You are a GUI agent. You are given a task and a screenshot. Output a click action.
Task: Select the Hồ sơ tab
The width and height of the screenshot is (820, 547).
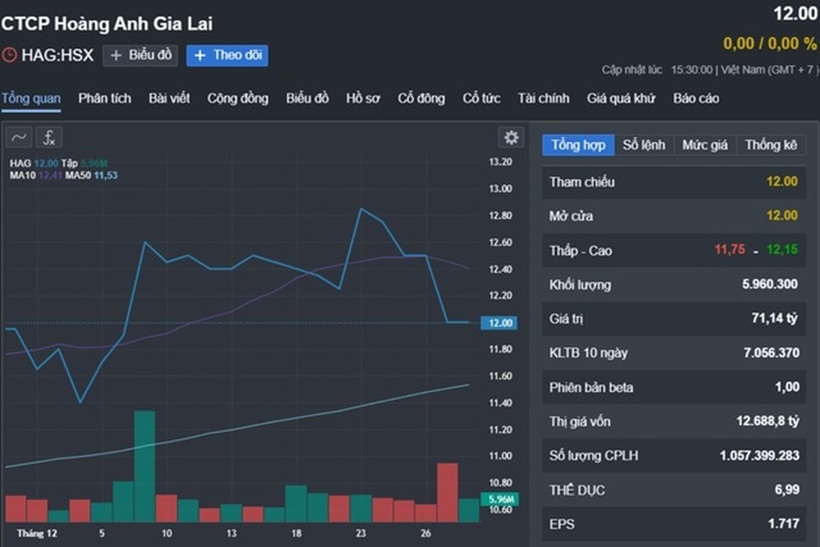point(362,98)
